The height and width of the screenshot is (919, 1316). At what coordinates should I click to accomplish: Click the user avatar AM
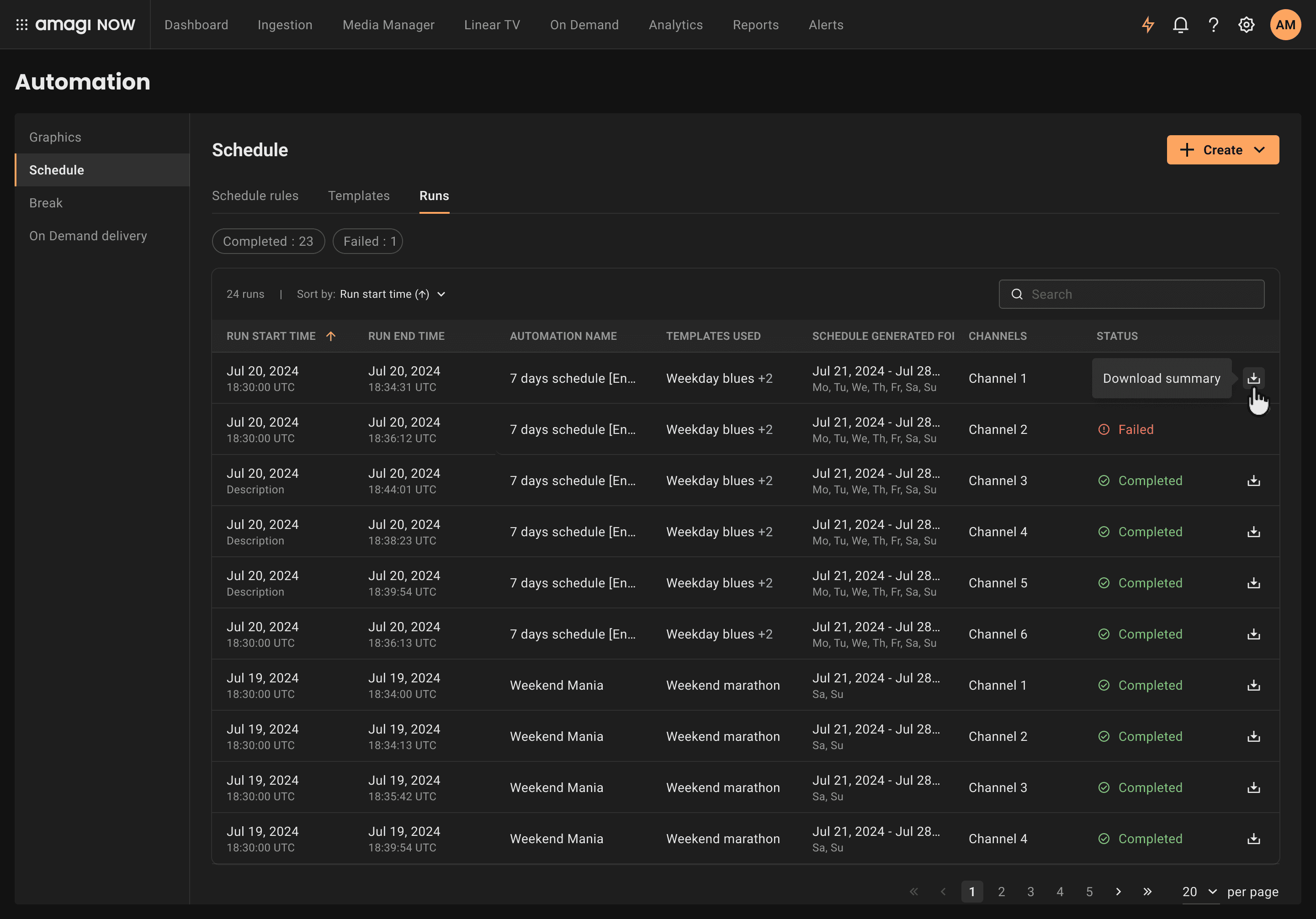pos(1285,25)
